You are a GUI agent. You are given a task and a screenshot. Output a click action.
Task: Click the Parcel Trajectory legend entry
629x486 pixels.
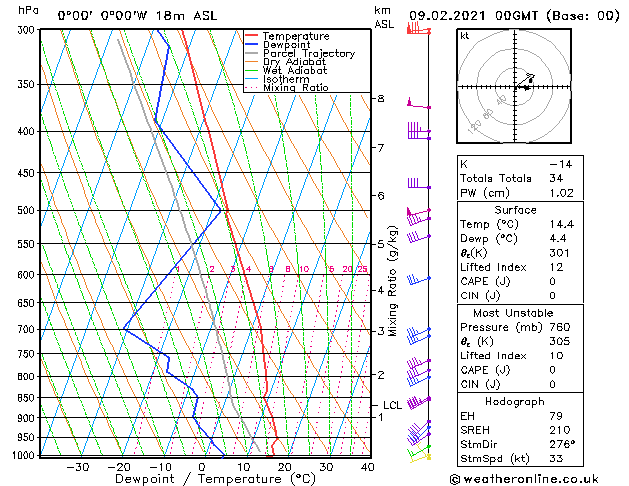point(308,54)
